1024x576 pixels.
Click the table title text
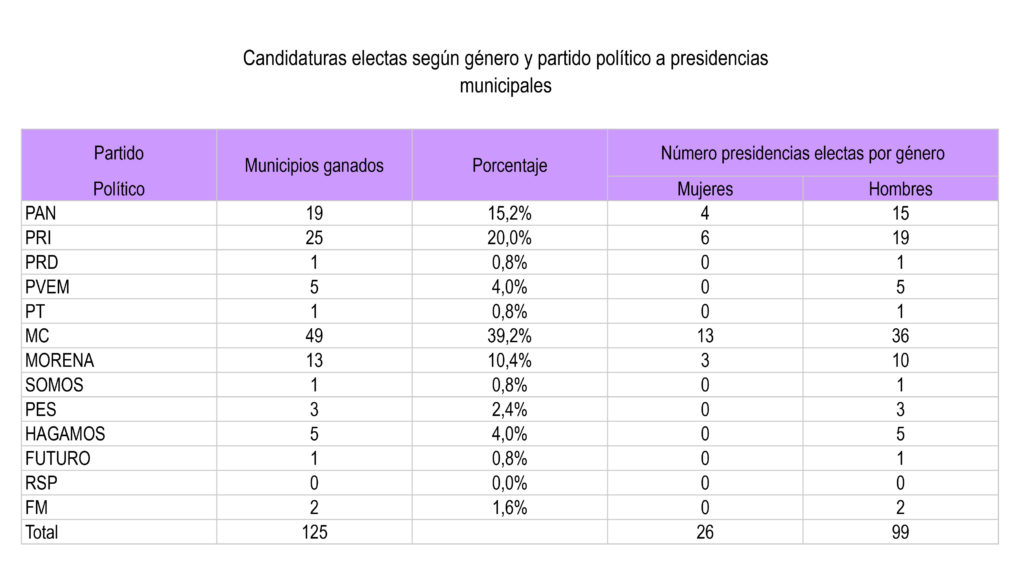point(505,72)
